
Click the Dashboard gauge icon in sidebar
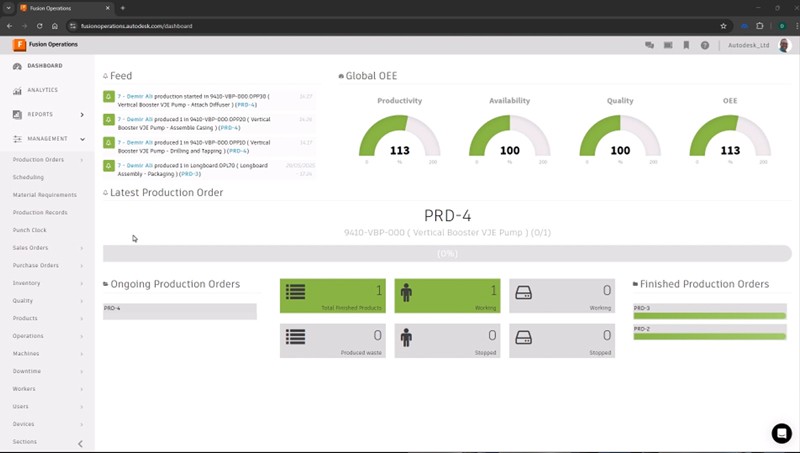pos(17,66)
